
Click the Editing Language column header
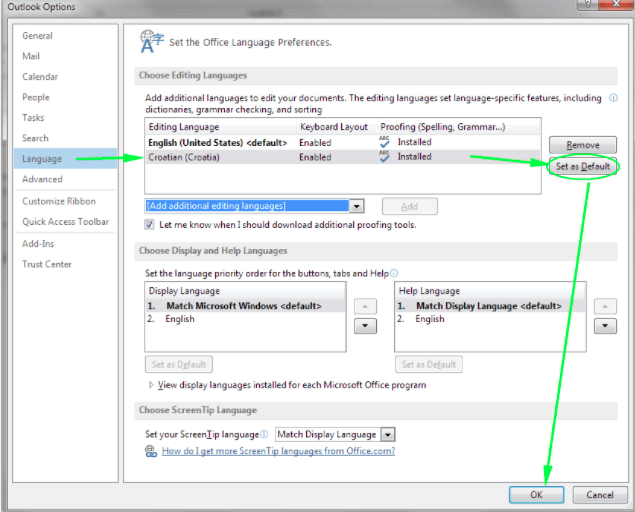pos(221,127)
